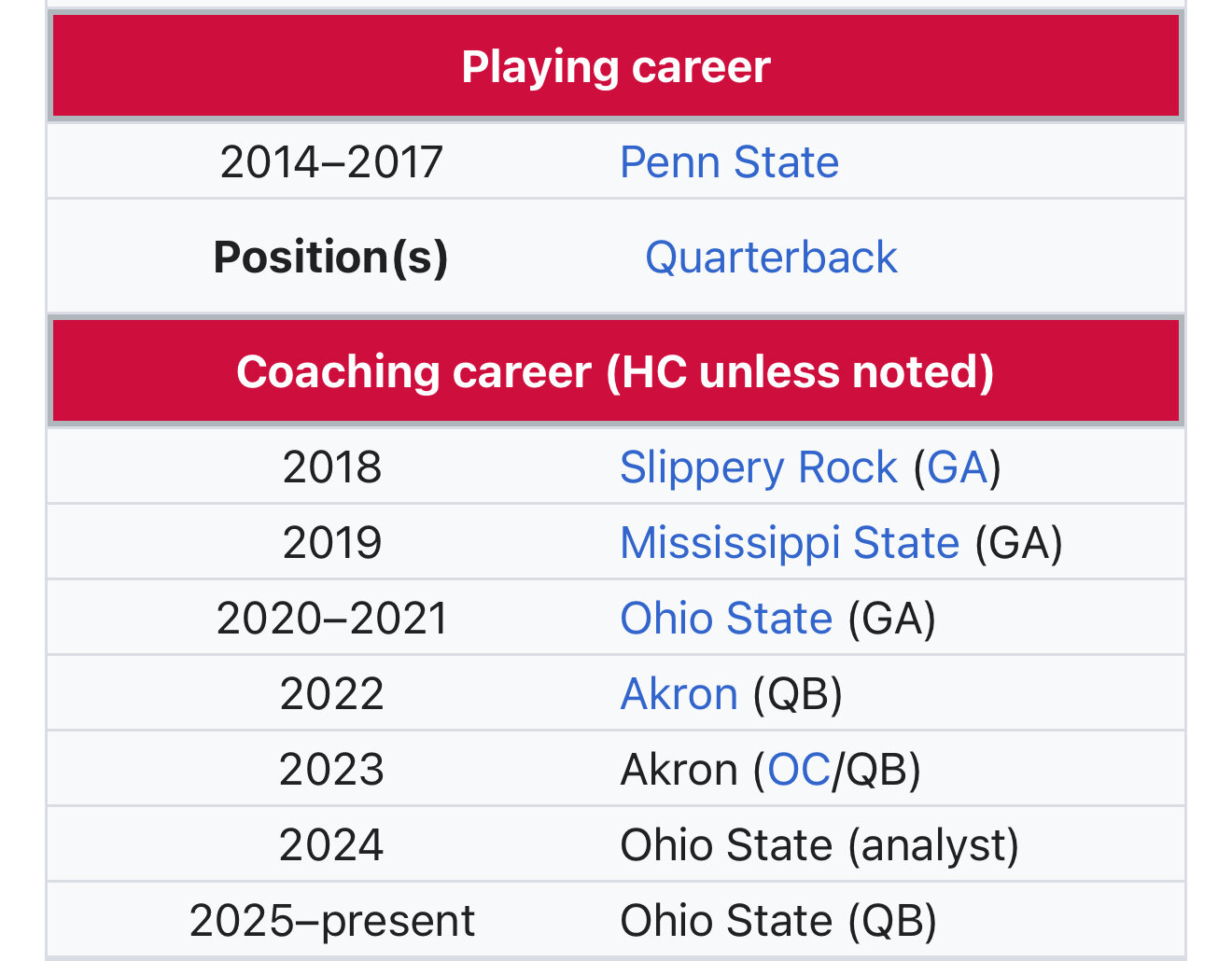The width and height of the screenshot is (1232, 975).
Task: Open the OC link in the 2023 row
Action: coord(799,770)
